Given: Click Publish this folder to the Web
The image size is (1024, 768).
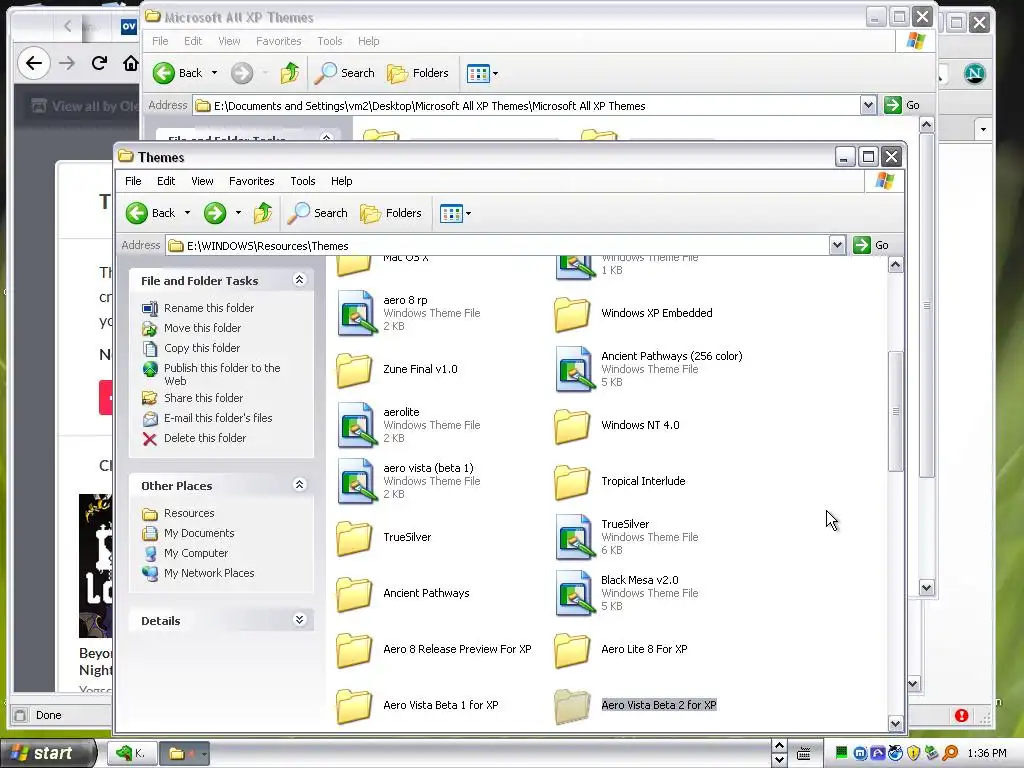Looking at the screenshot, I should (x=221, y=374).
